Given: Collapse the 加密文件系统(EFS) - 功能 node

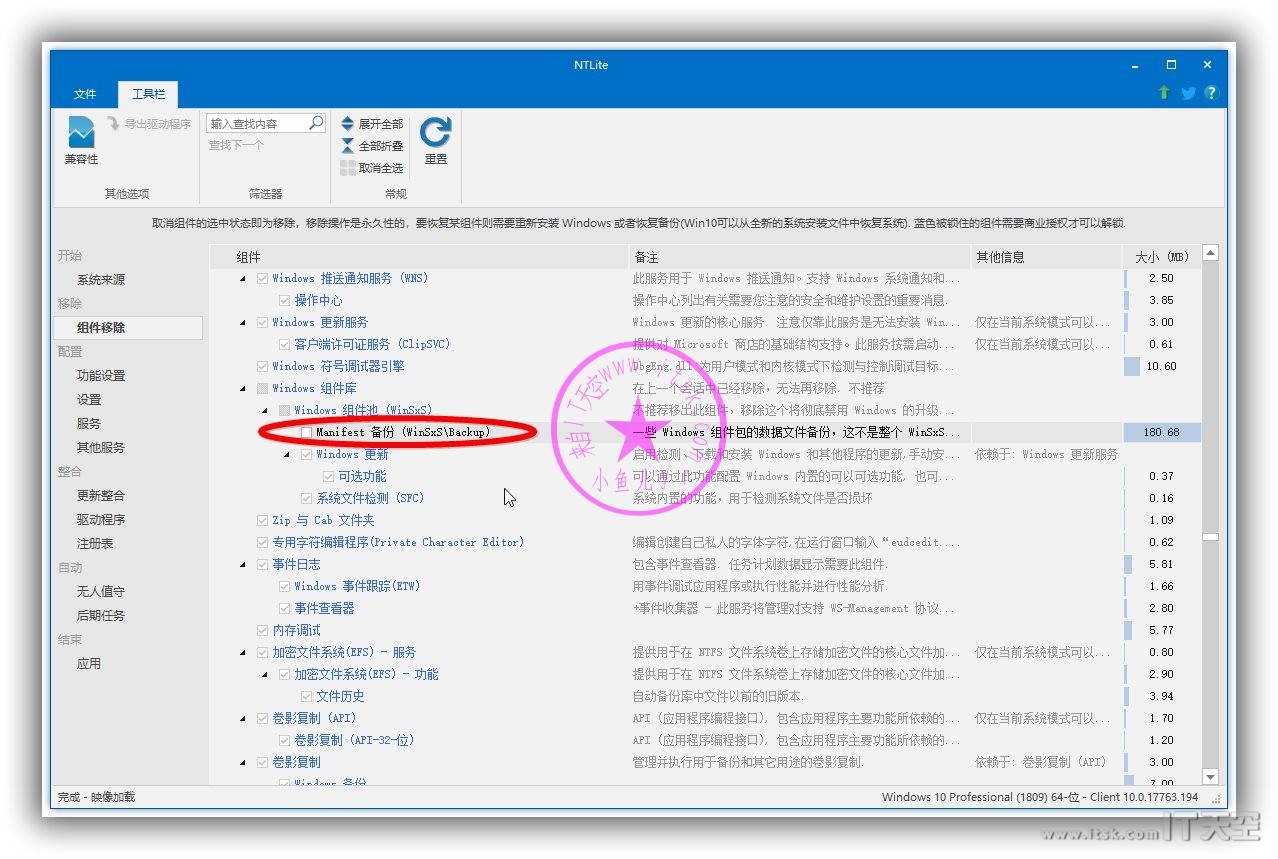Looking at the screenshot, I should tap(265, 675).
